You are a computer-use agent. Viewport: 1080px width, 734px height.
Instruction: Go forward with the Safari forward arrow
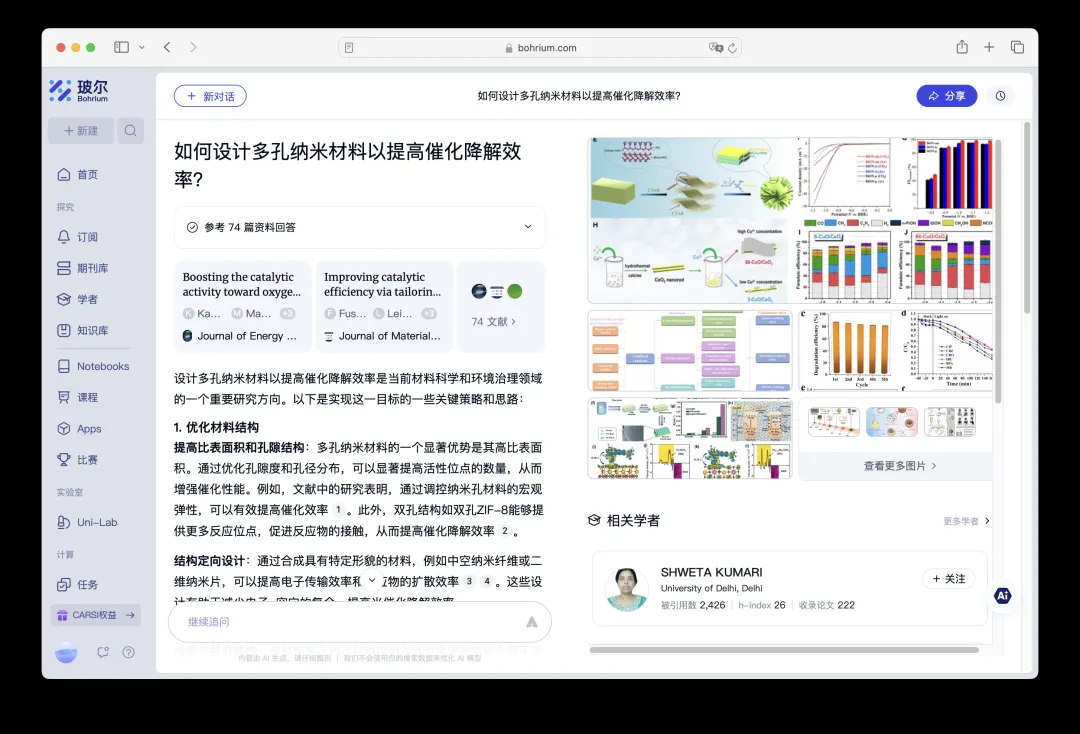pos(193,47)
